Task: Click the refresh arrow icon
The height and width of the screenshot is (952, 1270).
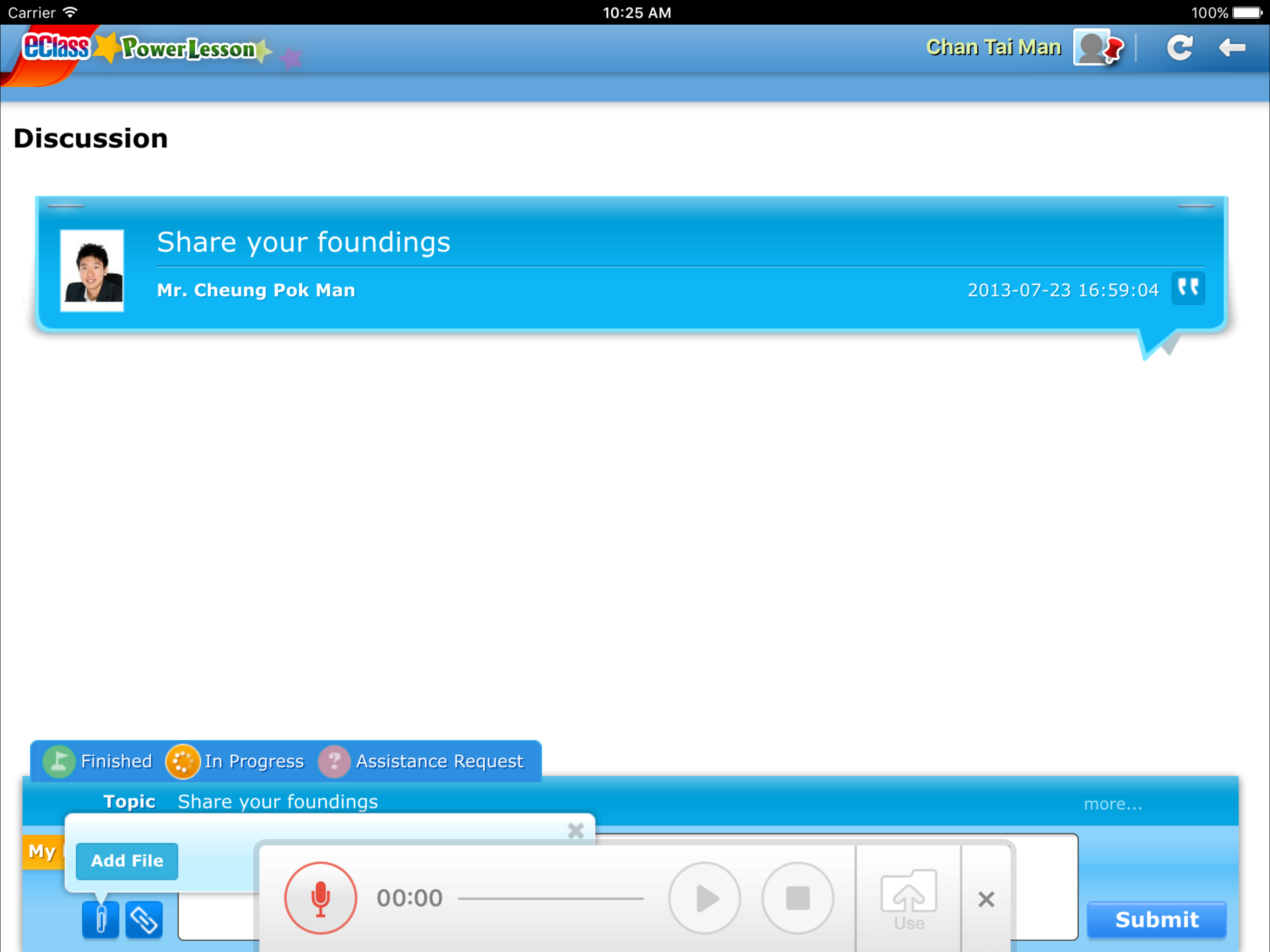Action: pyautogui.click(x=1180, y=48)
